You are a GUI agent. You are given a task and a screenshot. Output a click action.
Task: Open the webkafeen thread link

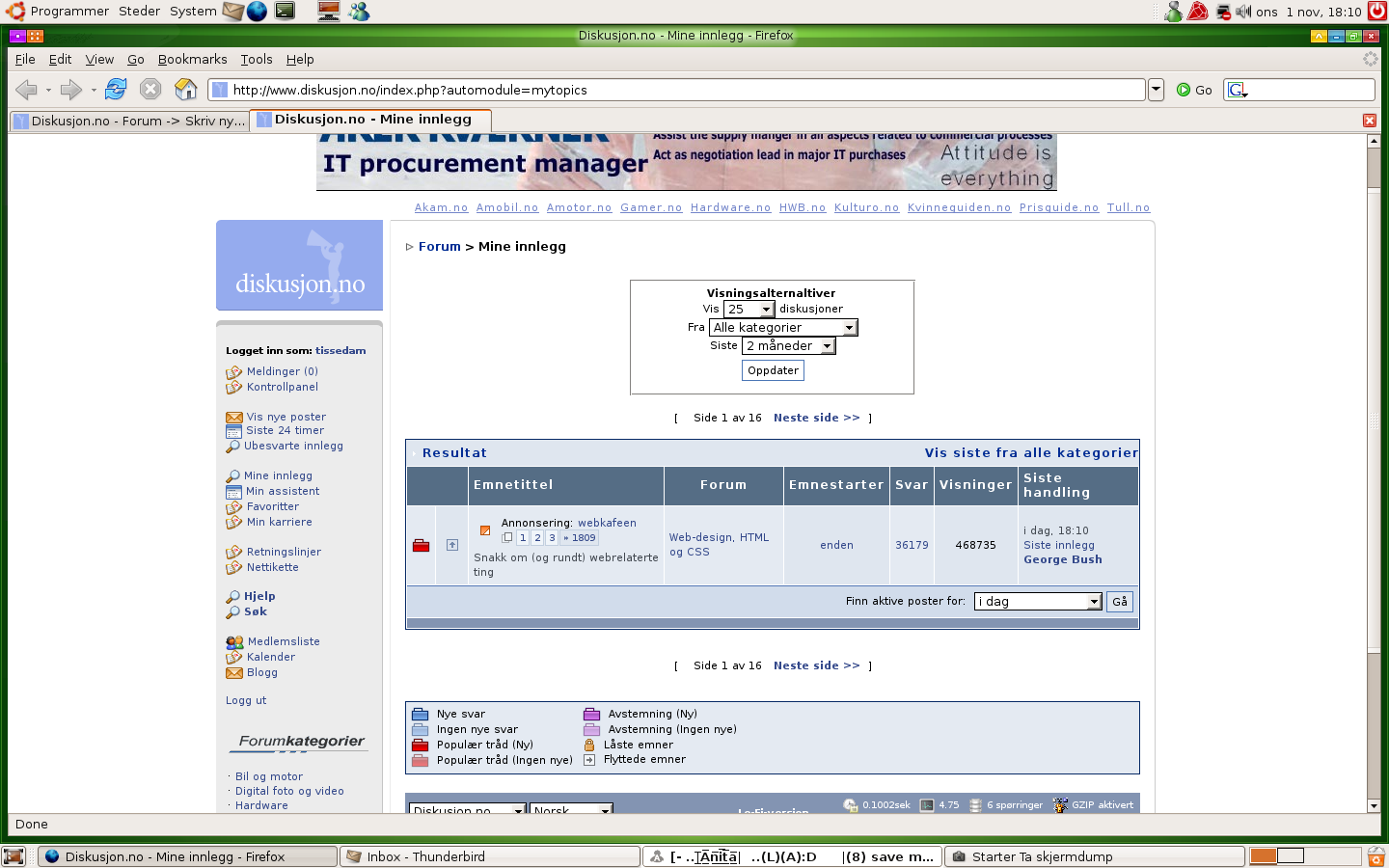[x=607, y=523]
